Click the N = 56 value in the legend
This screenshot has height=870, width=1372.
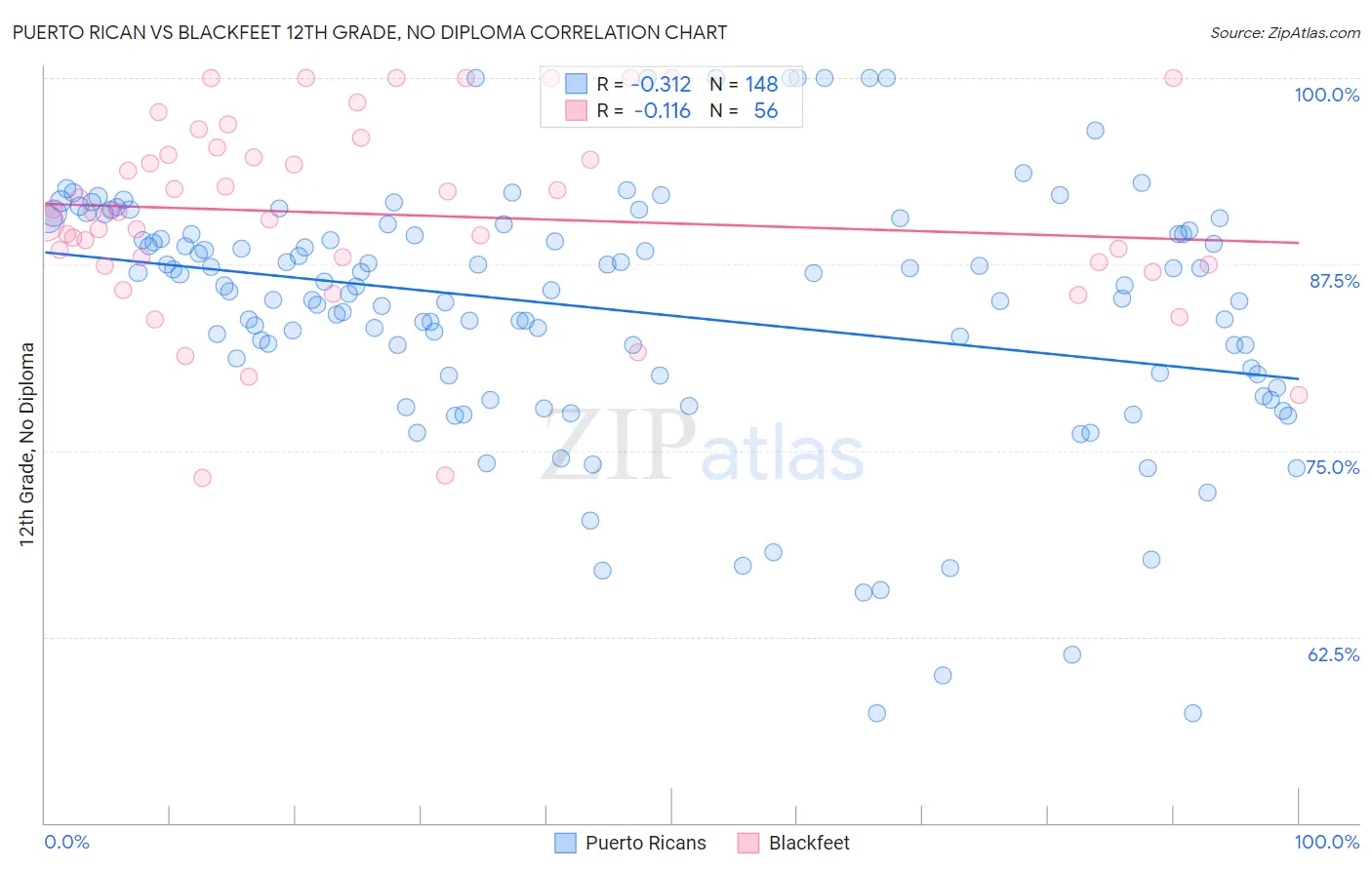pyautogui.click(x=744, y=110)
